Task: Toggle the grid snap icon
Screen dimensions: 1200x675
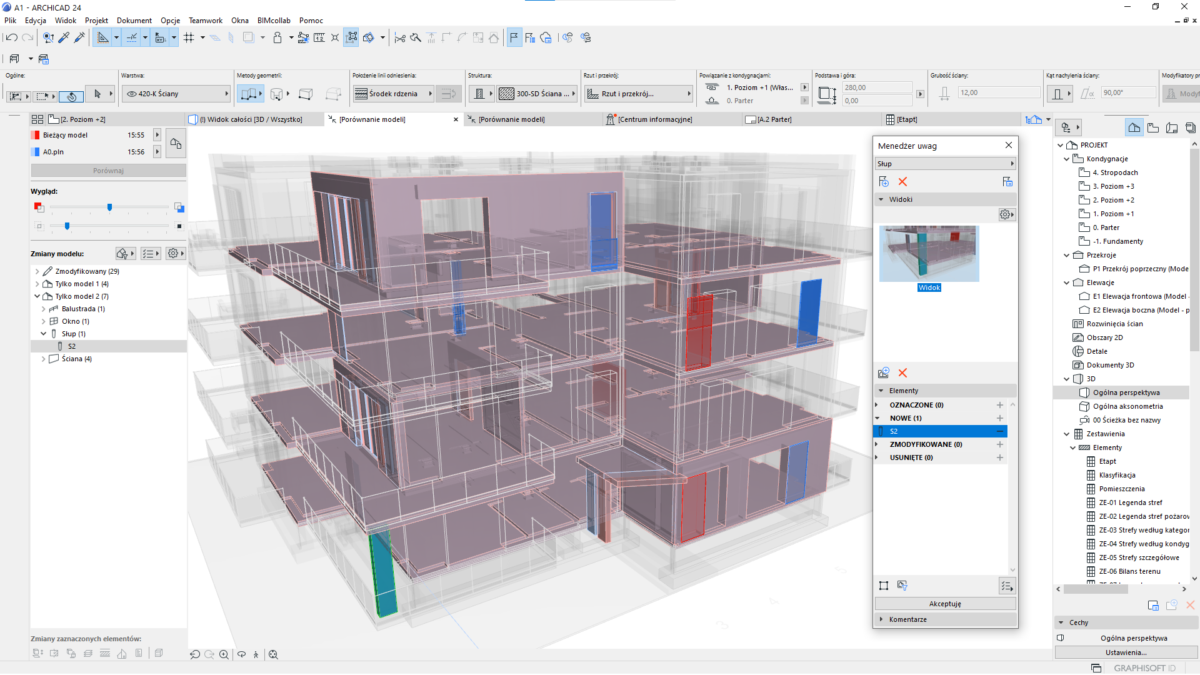Action: 188,38
